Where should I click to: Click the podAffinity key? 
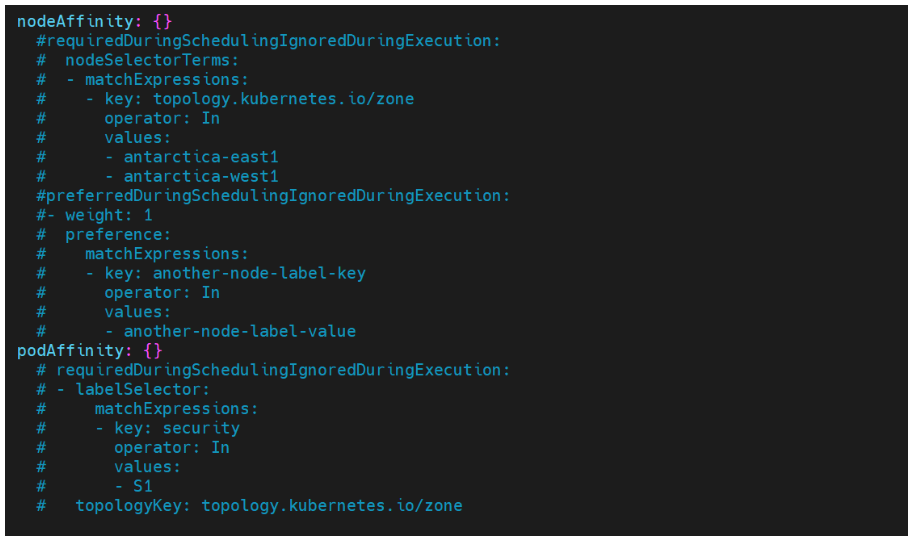point(70,351)
